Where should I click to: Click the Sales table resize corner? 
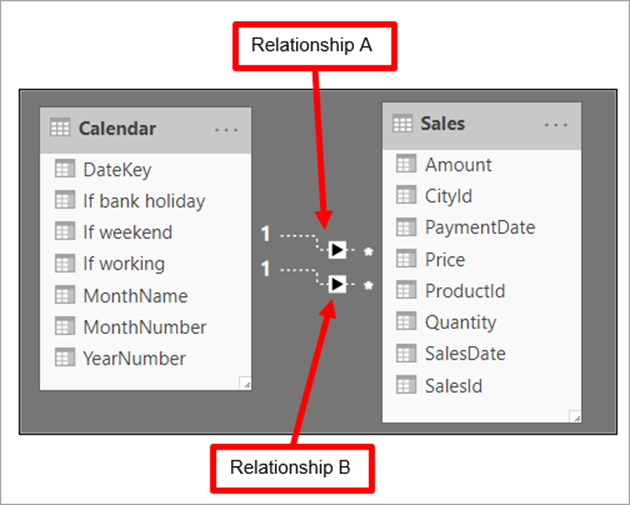click(575, 417)
